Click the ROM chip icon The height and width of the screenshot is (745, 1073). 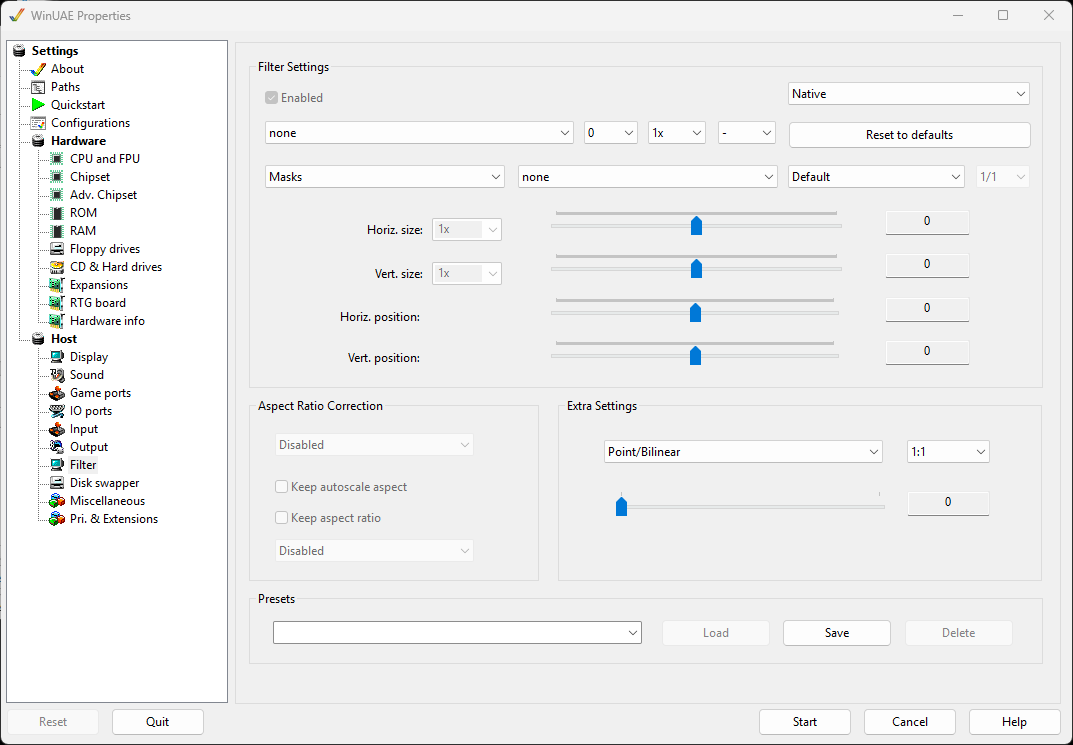[x=57, y=213]
